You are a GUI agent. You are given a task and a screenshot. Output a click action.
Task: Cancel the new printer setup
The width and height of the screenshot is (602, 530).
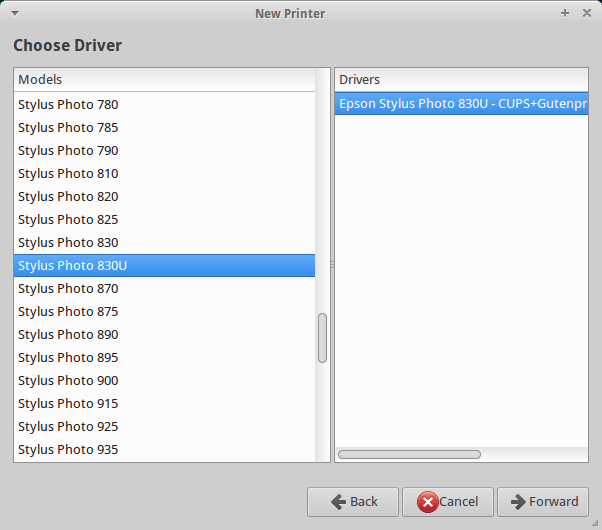(x=448, y=502)
